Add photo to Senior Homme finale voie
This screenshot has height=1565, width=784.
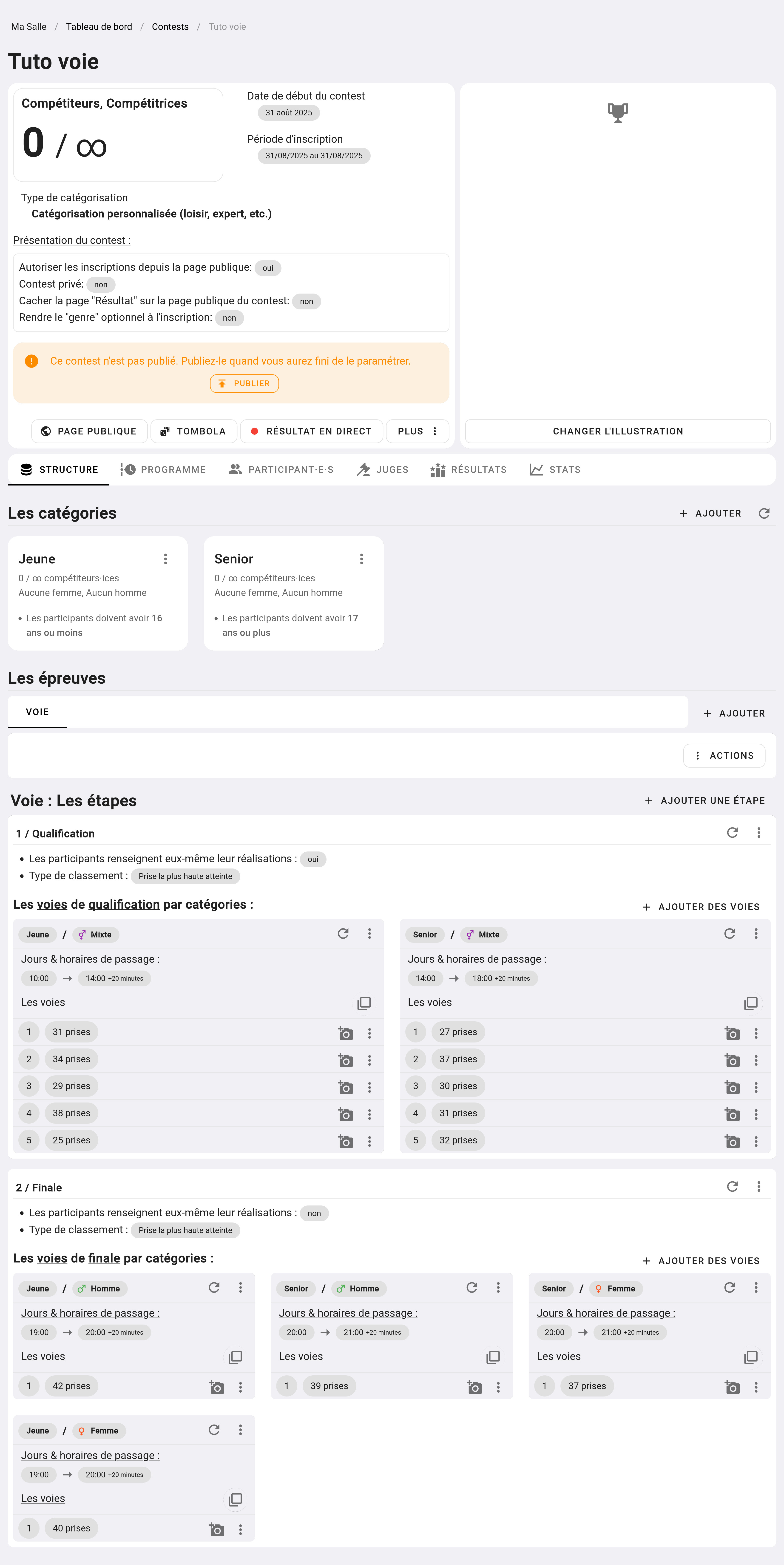coord(474,1387)
